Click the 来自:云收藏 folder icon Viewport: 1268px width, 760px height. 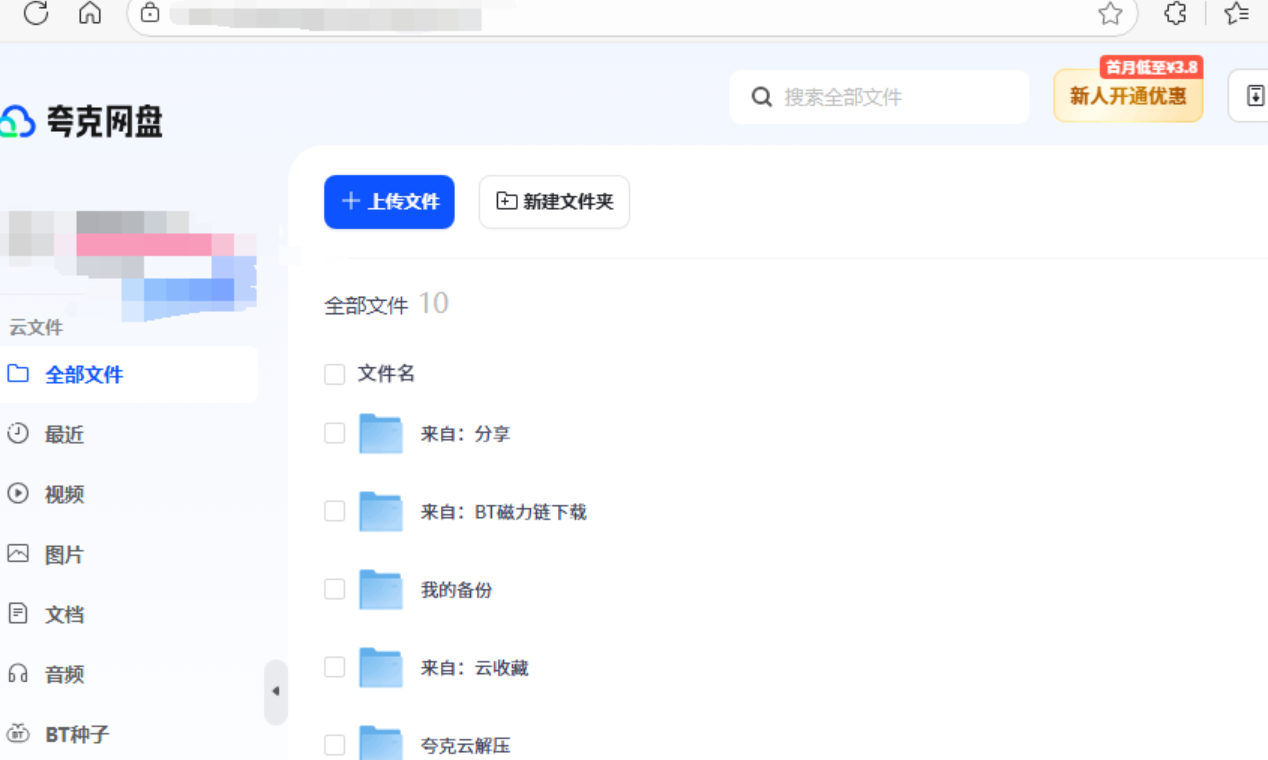381,667
